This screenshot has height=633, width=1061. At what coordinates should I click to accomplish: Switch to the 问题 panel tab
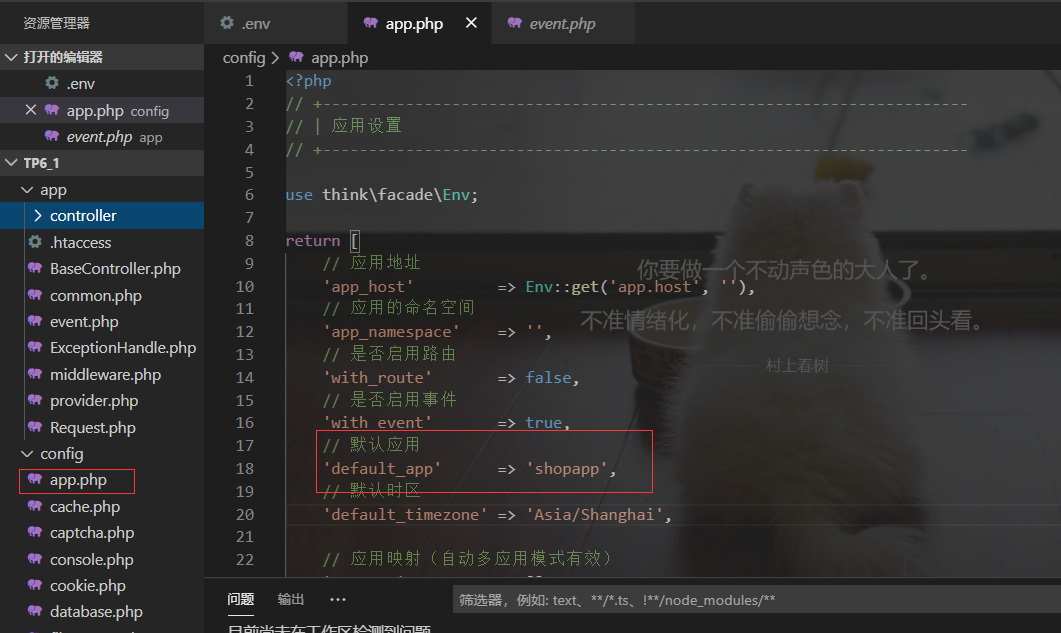click(241, 599)
